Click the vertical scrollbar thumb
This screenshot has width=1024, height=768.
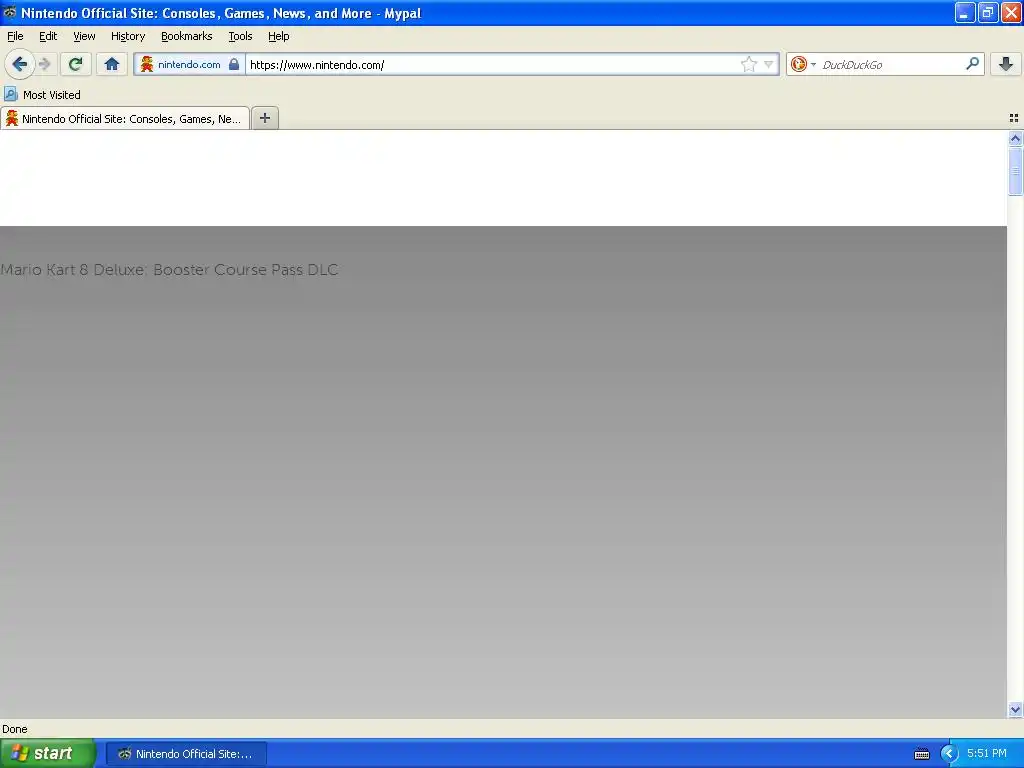[1015, 170]
